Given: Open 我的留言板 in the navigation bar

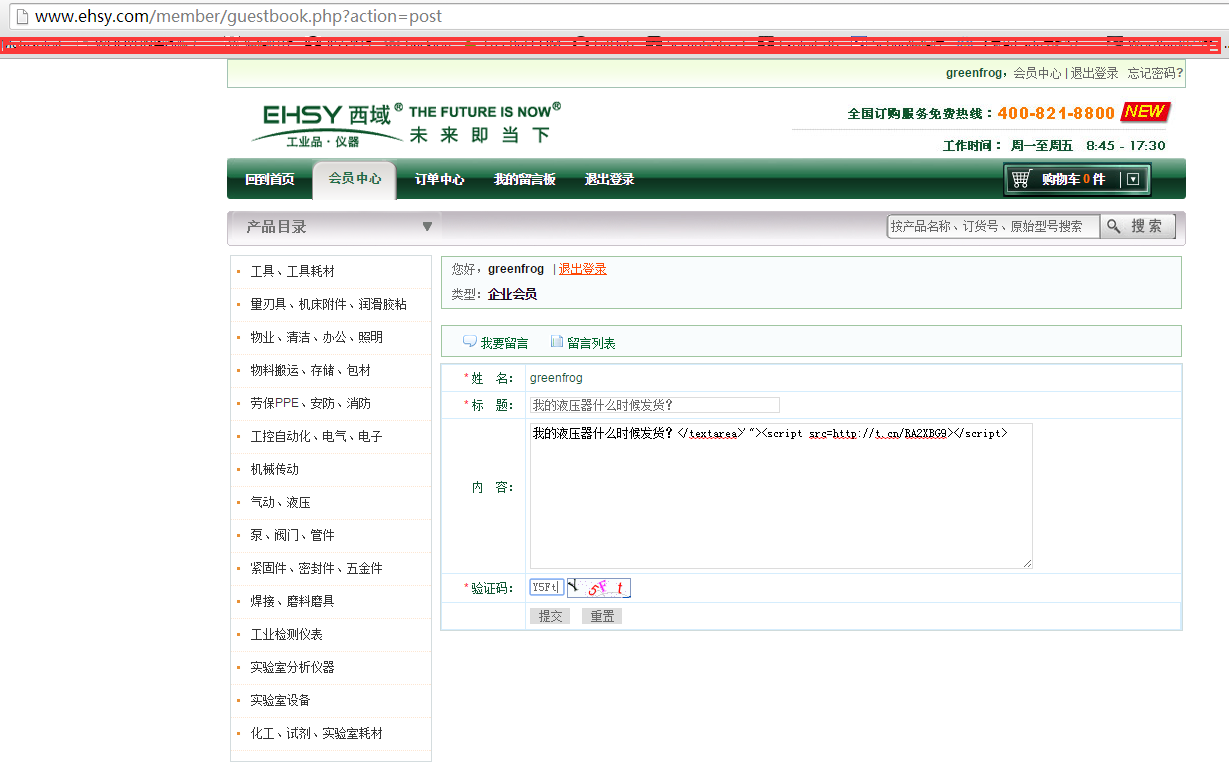Looking at the screenshot, I should tap(524, 180).
